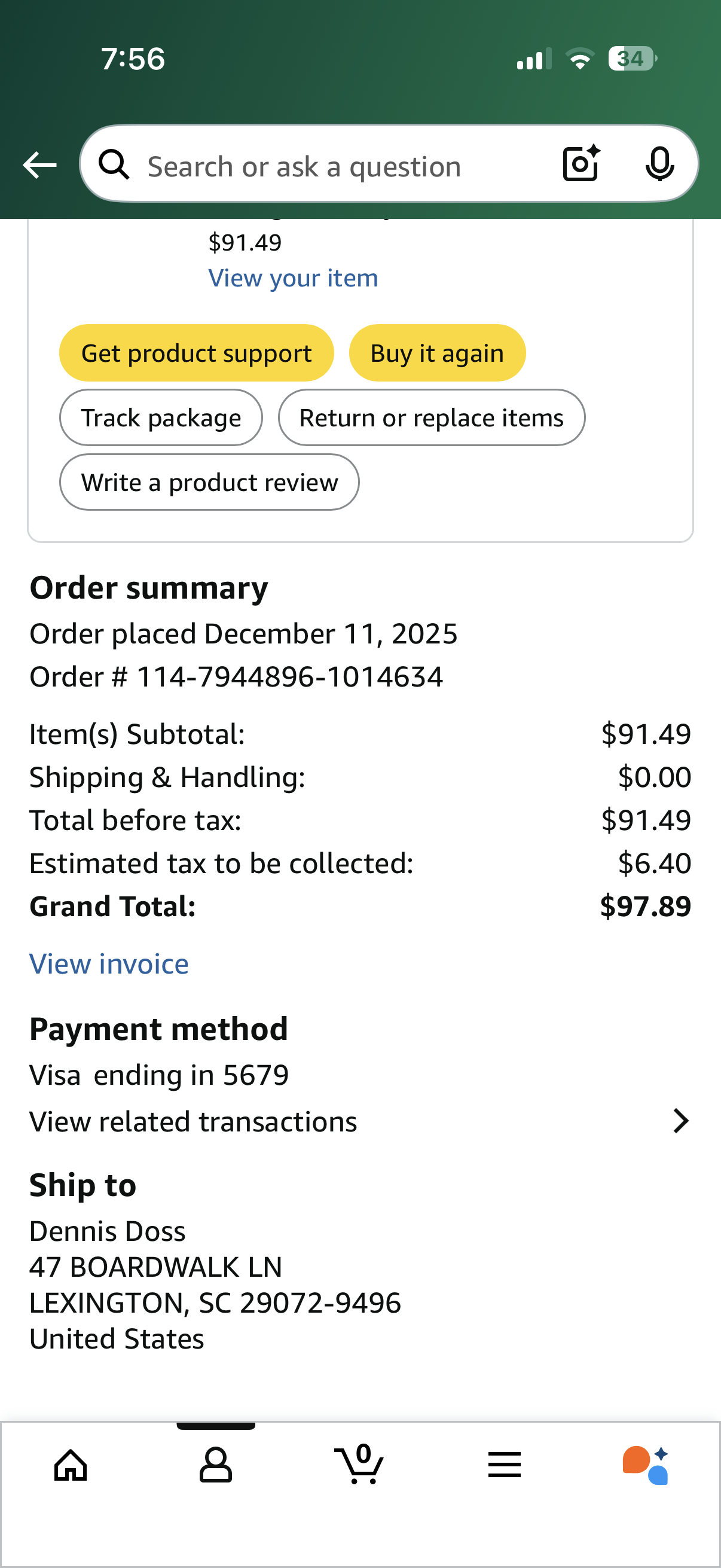Open View related transactions row
Viewport: 721px width, 1568px height.
(x=360, y=1121)
